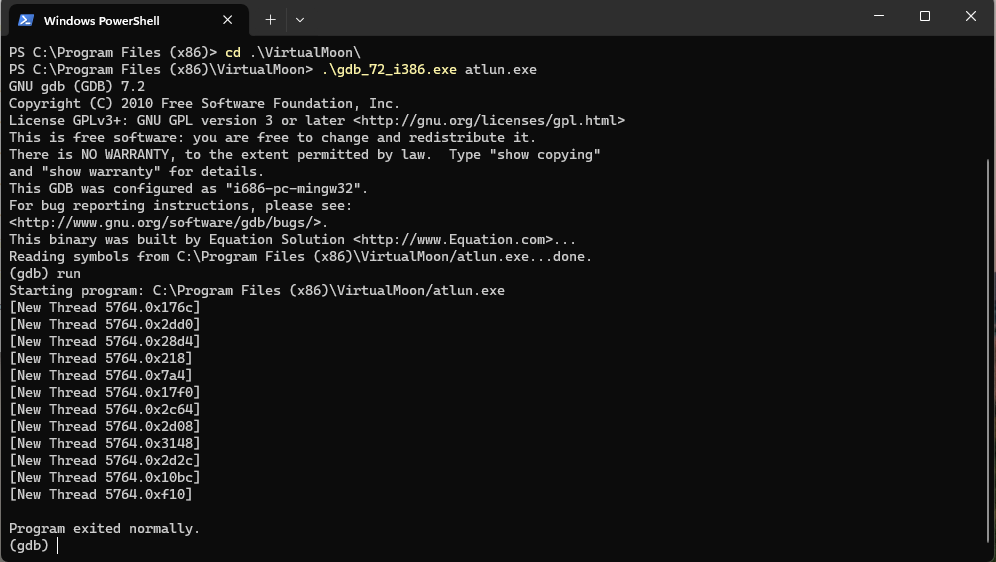Click thread line 5764.0x176c
996x562 pixels.
pyautogui.click(x=105, y=307)
